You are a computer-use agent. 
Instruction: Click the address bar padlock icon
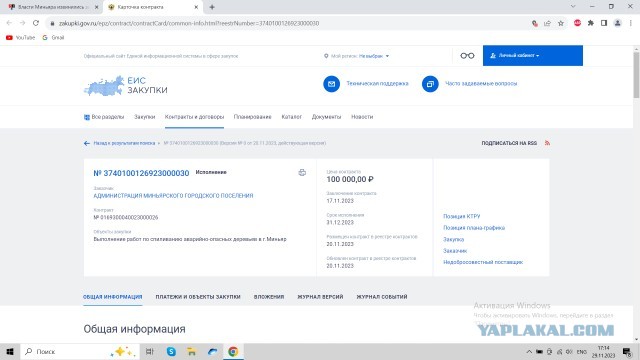pos(52,23)
